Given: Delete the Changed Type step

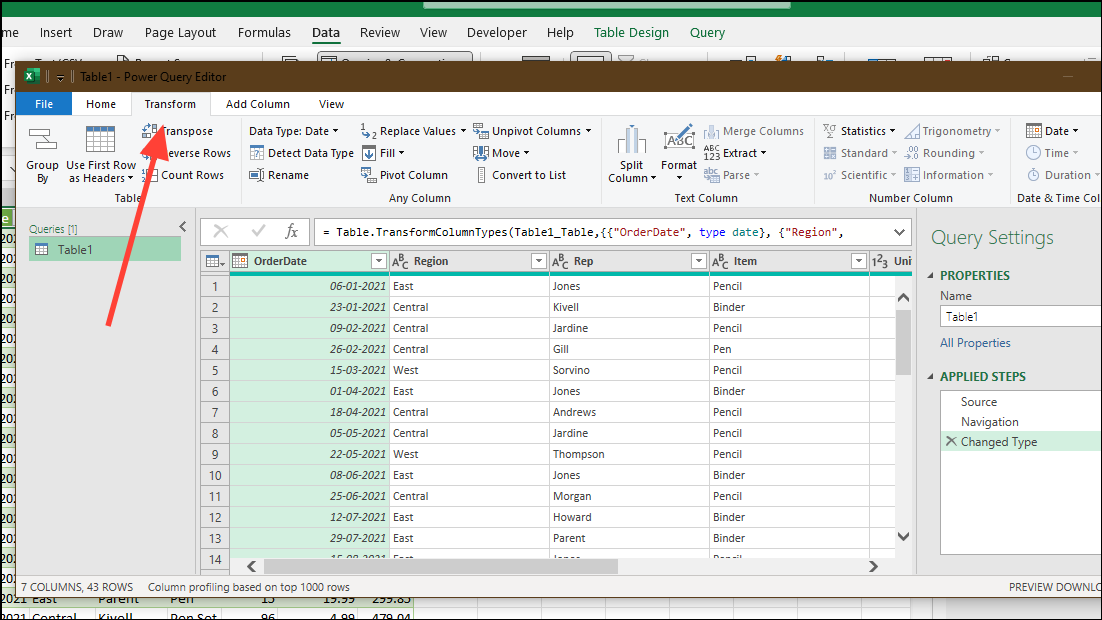Looking at the screenshot, I should click(951, 441).
